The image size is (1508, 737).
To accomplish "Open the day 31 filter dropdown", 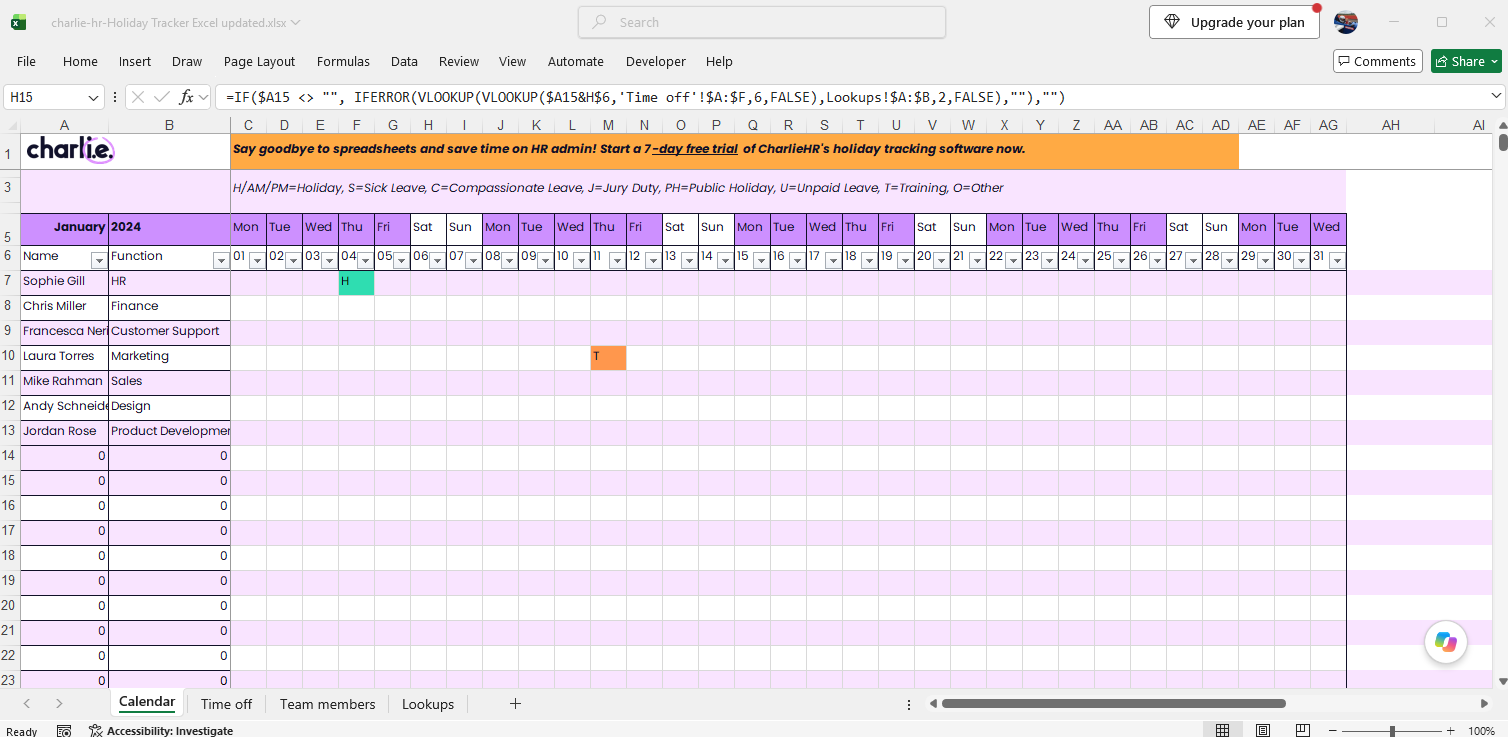I will tap(1337, 260).
